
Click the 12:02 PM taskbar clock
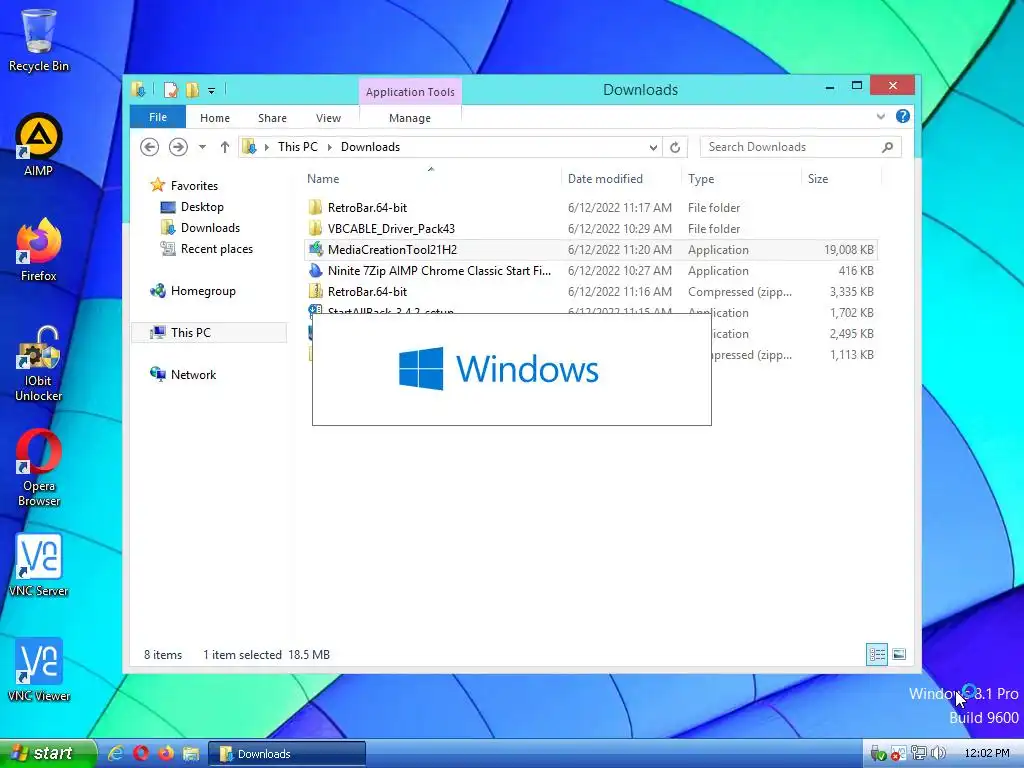(987, 754)
